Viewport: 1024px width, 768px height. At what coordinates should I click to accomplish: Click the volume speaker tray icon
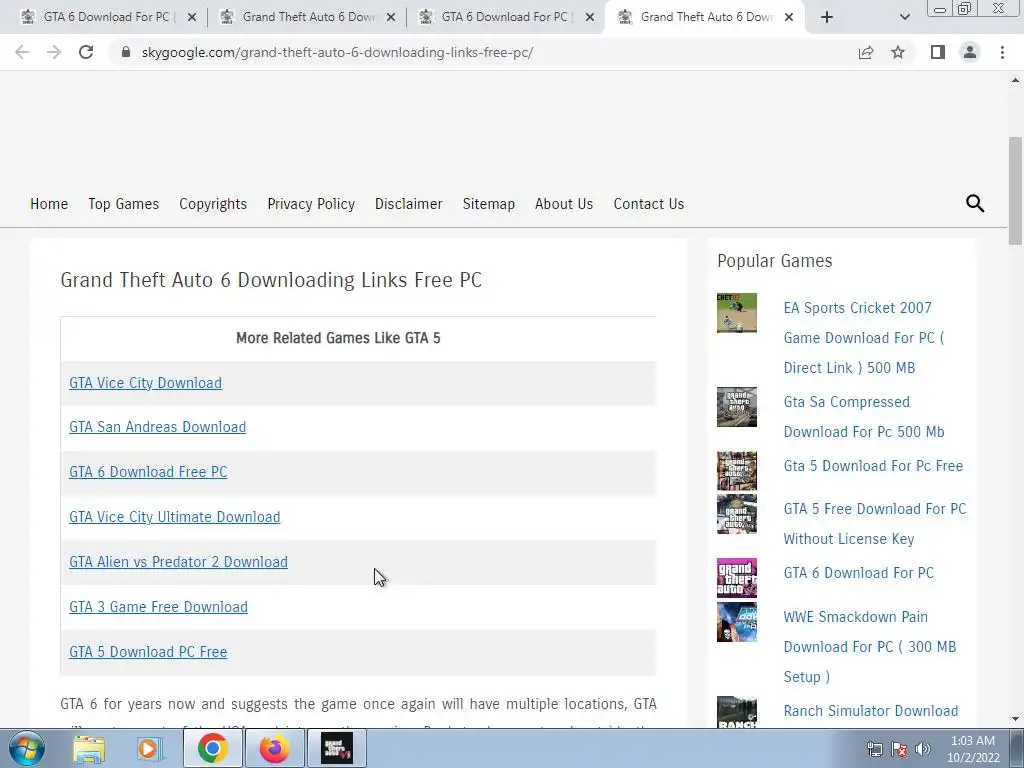tap(923, 749)
